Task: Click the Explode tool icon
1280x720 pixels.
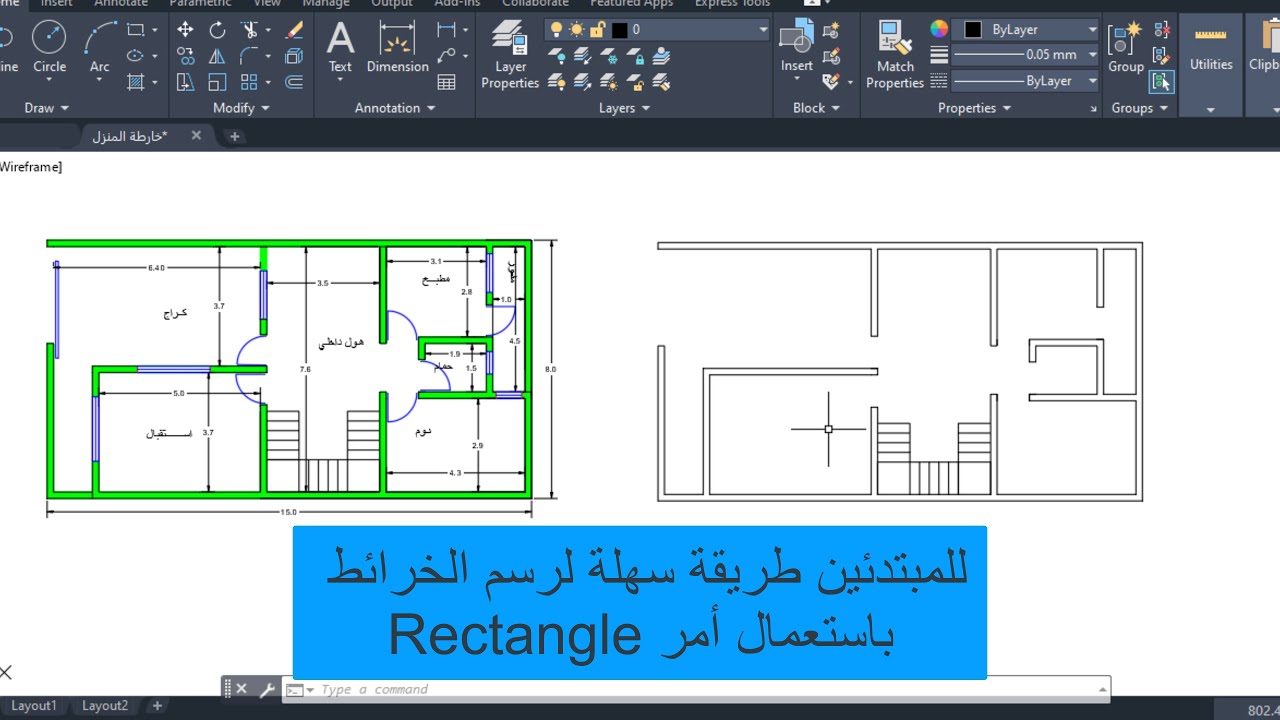Action: tap(294, 56)
